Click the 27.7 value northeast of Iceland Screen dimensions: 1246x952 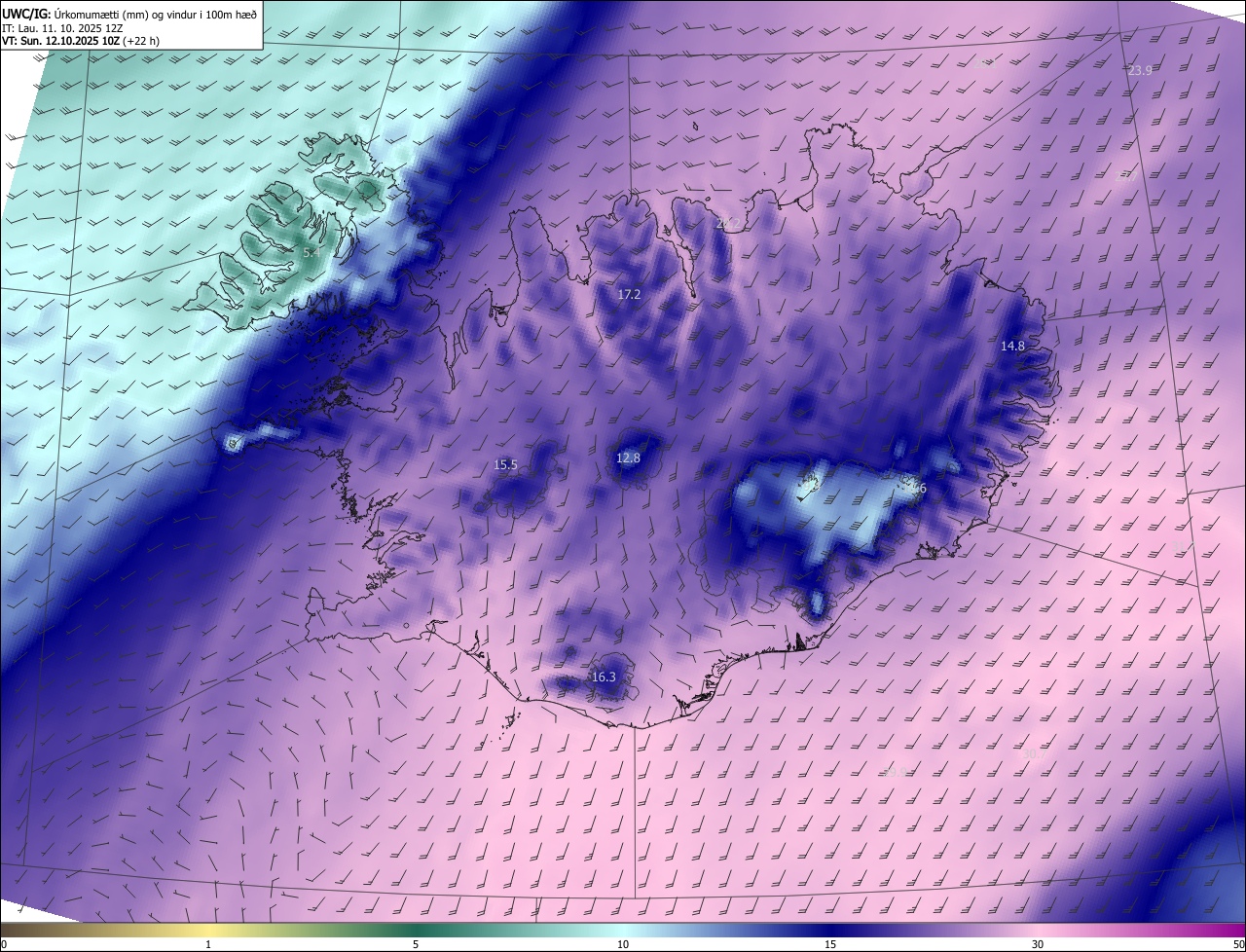click(x=1125, y=177)
